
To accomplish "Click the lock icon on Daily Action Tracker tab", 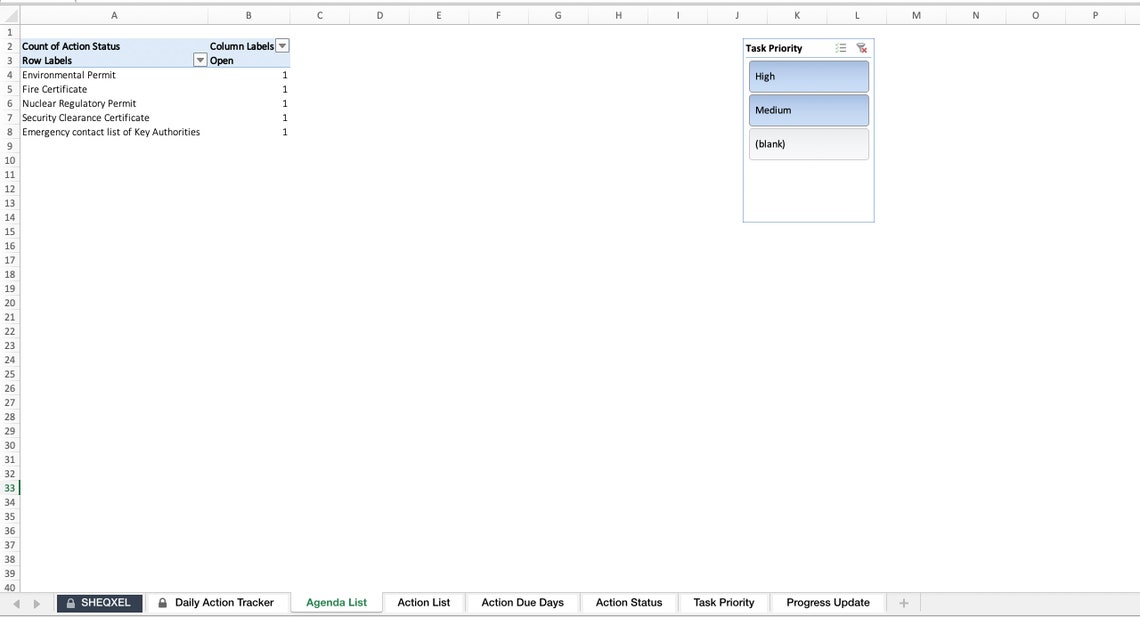I will [162, 602].
